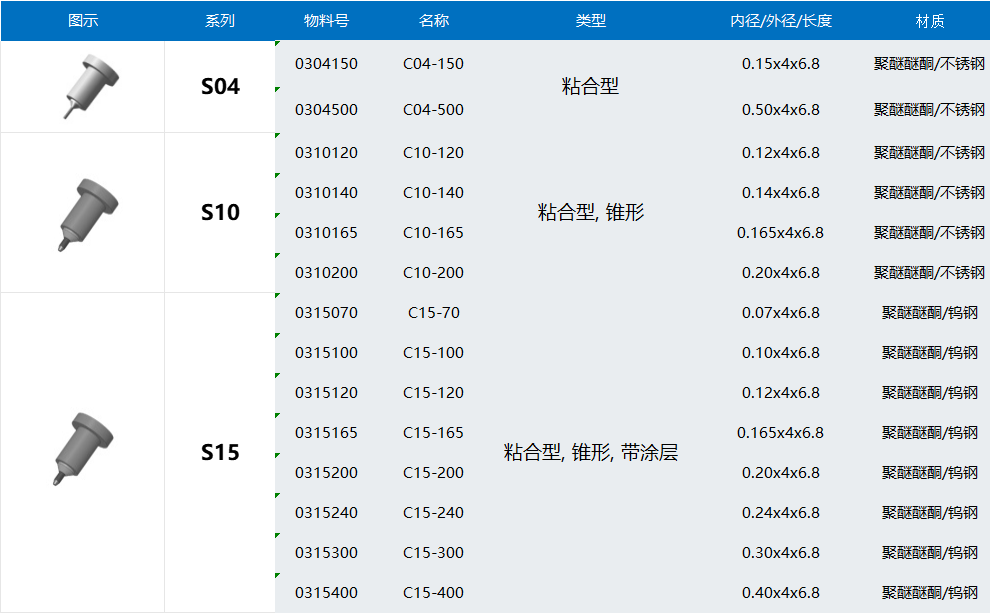
Task: Select the 物料号 column header
Action: [x=326, y=20]
